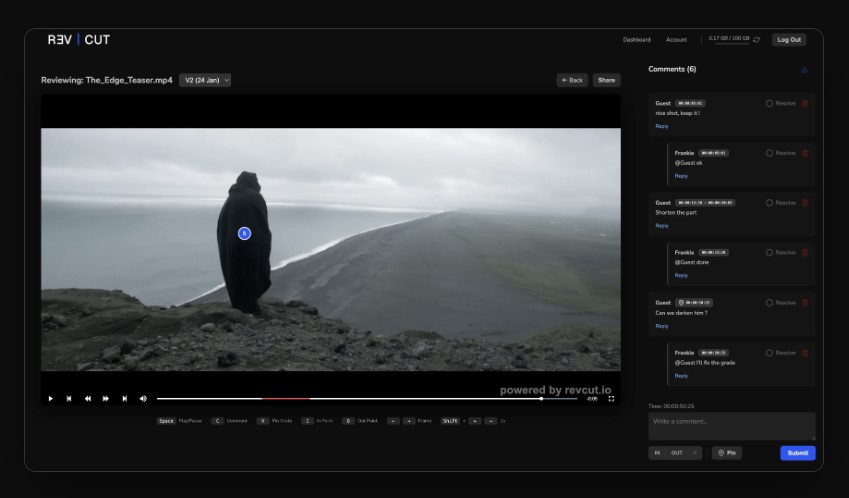Reply to the 'Can we darken him ?' comment
Image resolution: width=849 pixels, height=498 pixels.
coord(662,326)
